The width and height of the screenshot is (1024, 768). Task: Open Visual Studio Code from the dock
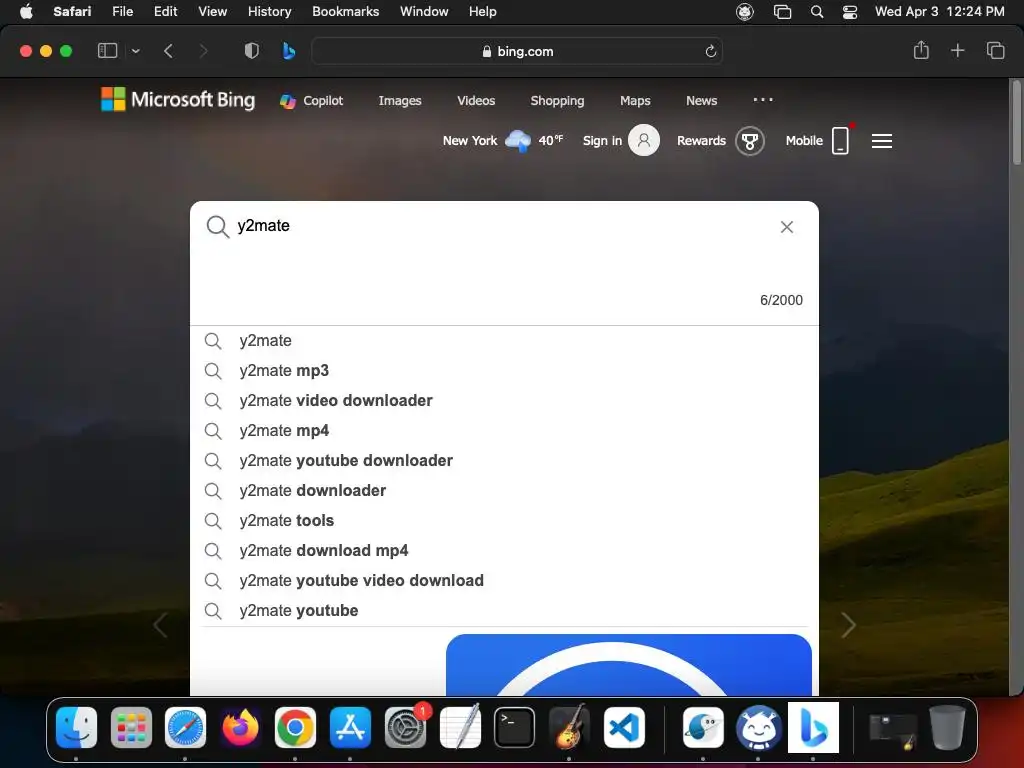tap(624, 727)
